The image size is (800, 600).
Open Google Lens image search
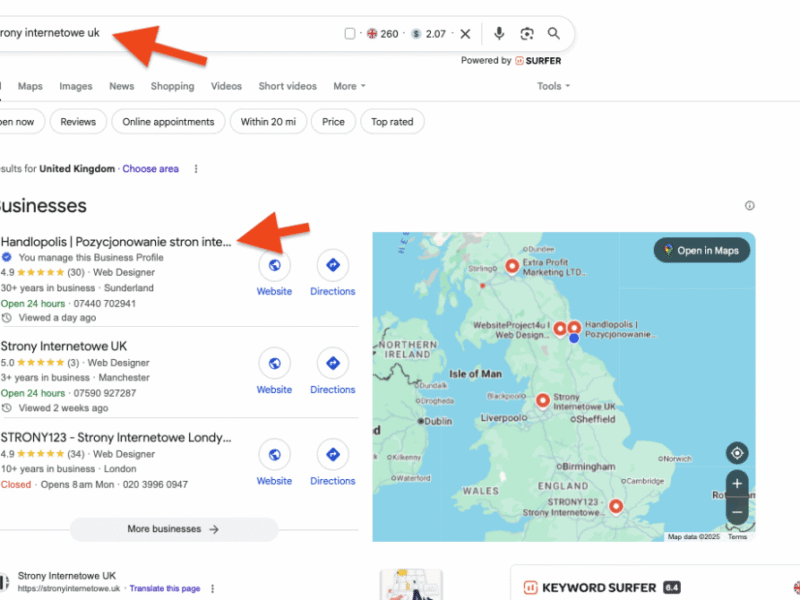click(527, 34)
